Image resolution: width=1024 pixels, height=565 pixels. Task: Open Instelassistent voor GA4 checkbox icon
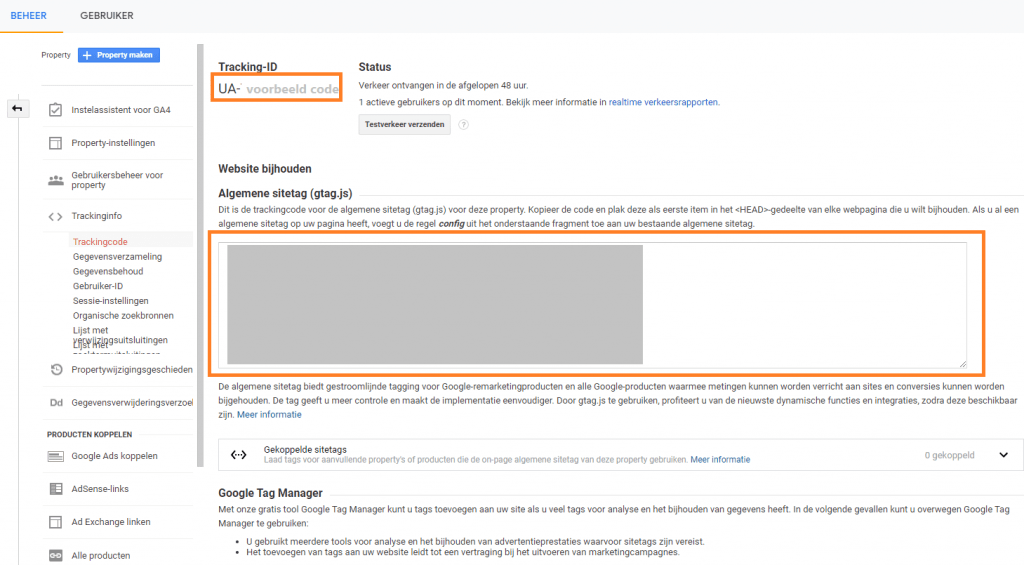(56, 109)
